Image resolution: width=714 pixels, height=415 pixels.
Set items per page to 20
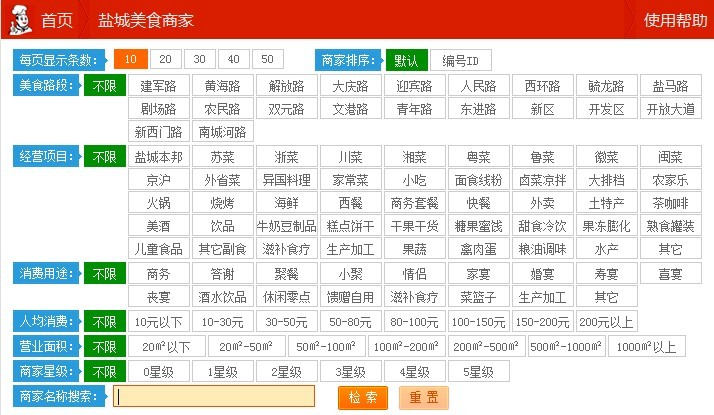pyautogui.click(x=165, y=60)
